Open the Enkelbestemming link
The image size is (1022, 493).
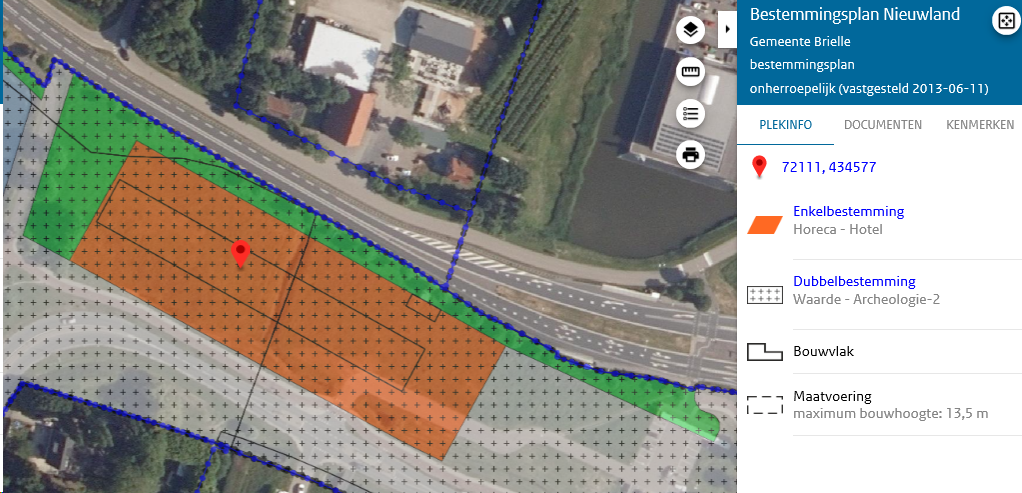point(848,211)
